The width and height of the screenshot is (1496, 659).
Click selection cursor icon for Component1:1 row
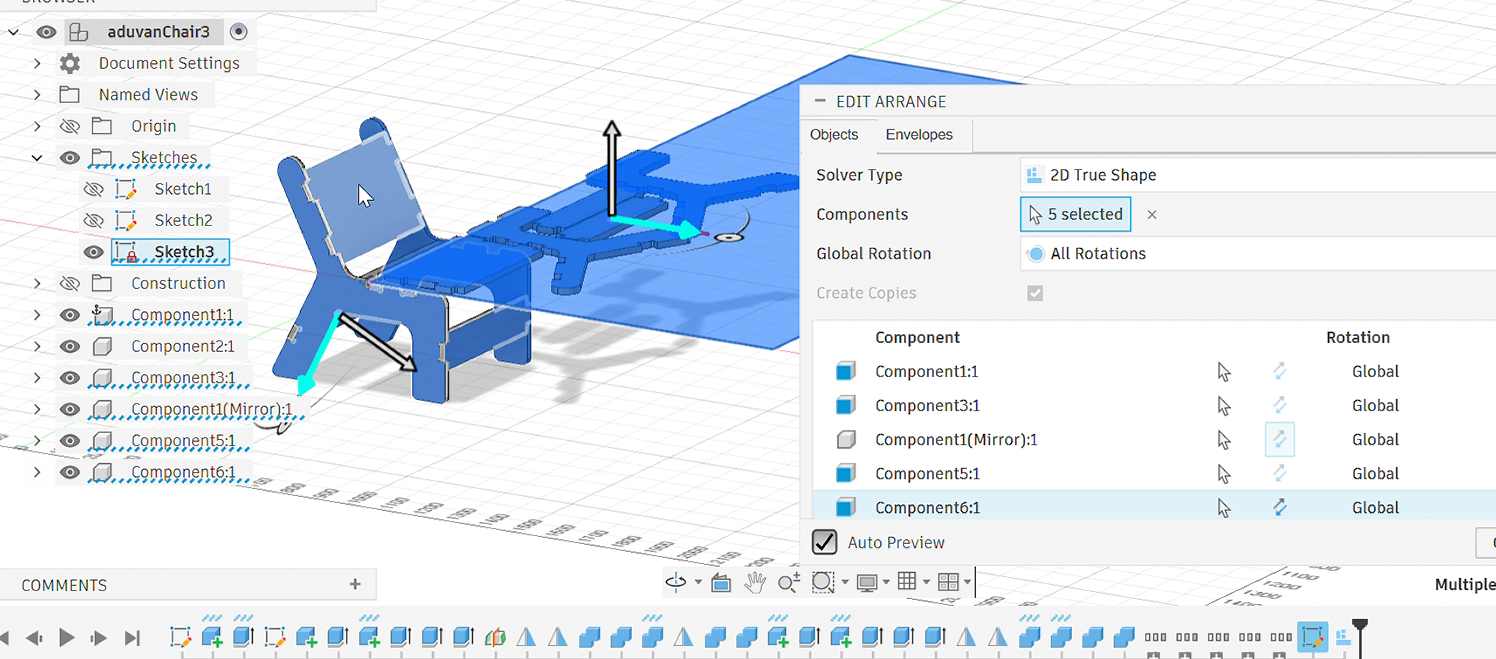click(x=1224, y=372)
